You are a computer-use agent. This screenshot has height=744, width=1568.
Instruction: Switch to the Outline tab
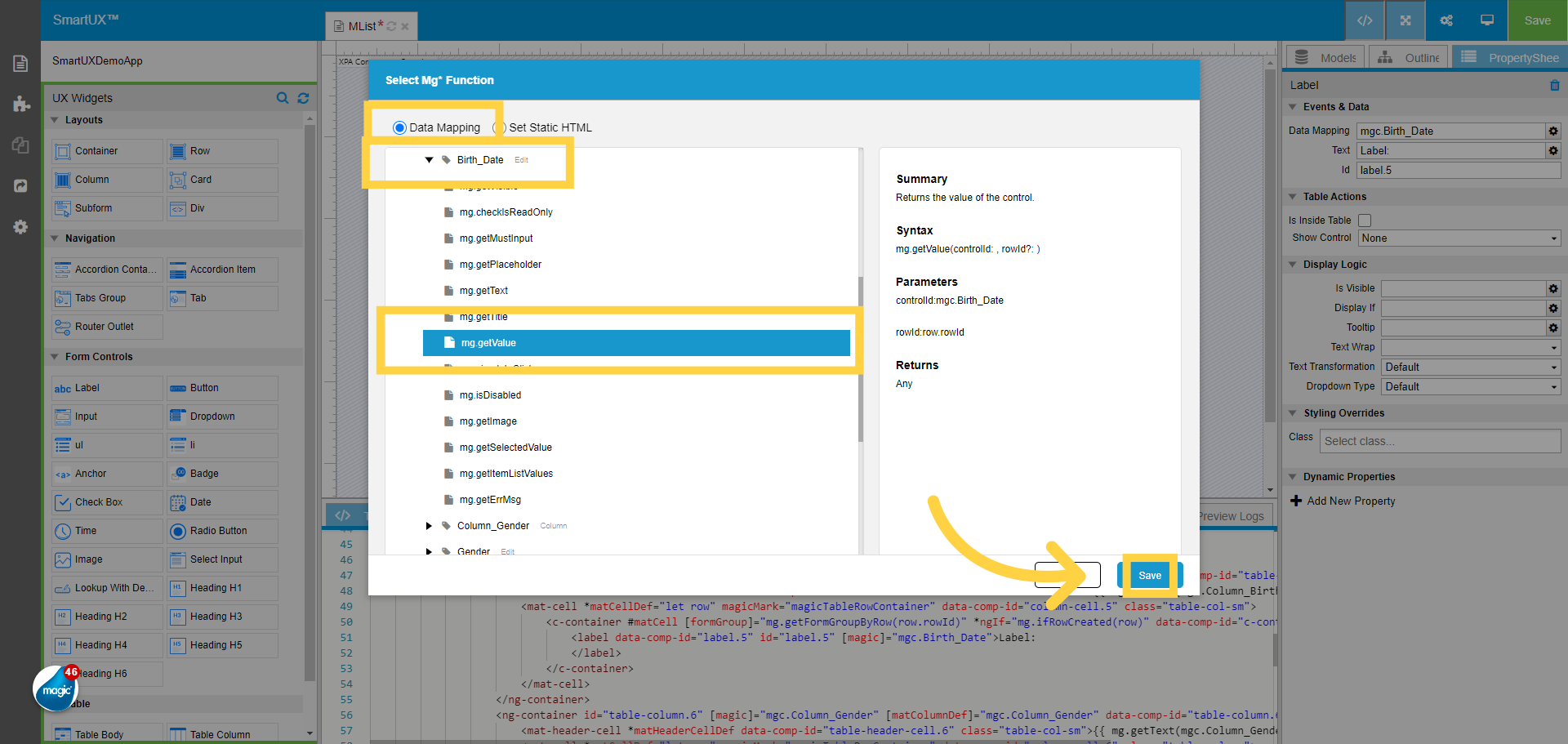coord(1408,56)
